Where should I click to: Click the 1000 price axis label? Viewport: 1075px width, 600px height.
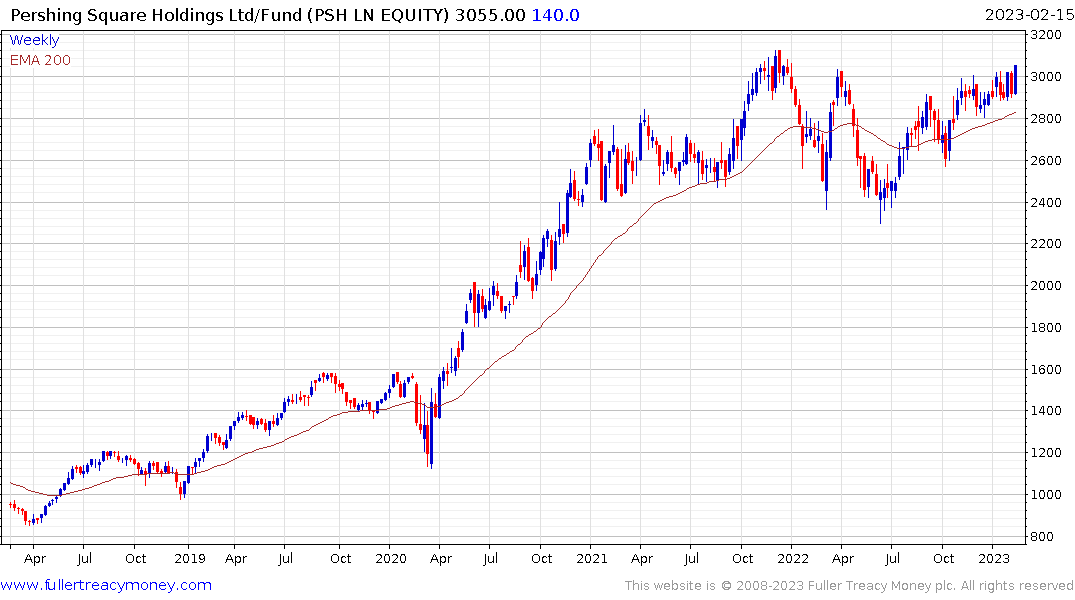pos(1046,494)
